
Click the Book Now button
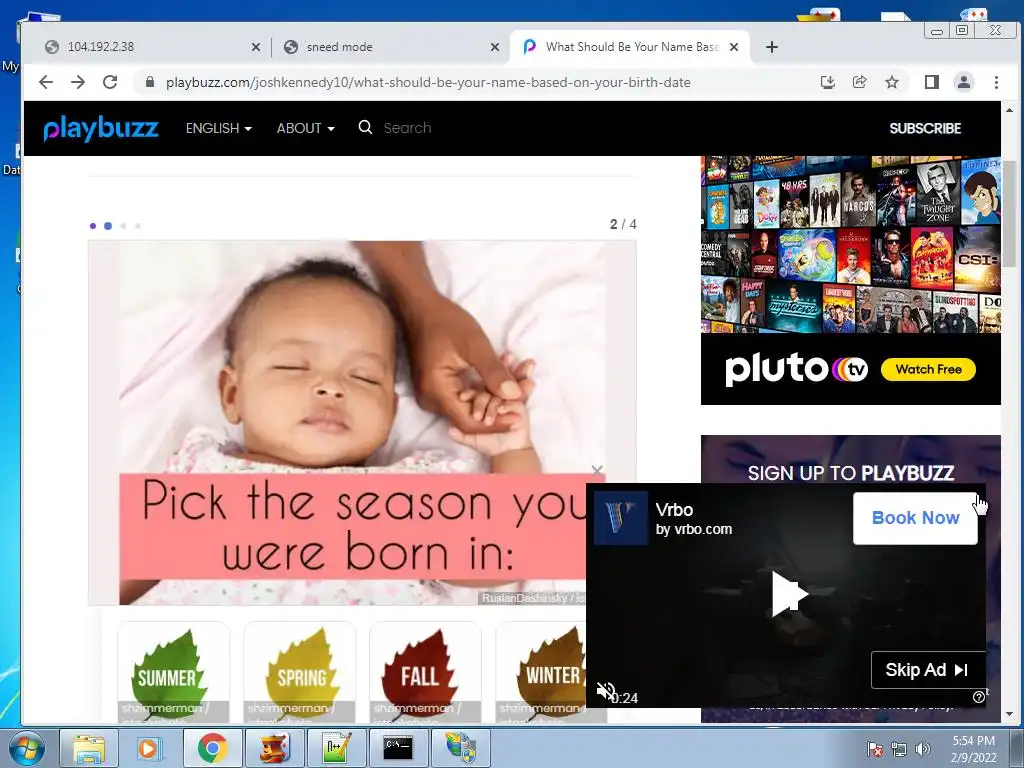tap(915, 518)
